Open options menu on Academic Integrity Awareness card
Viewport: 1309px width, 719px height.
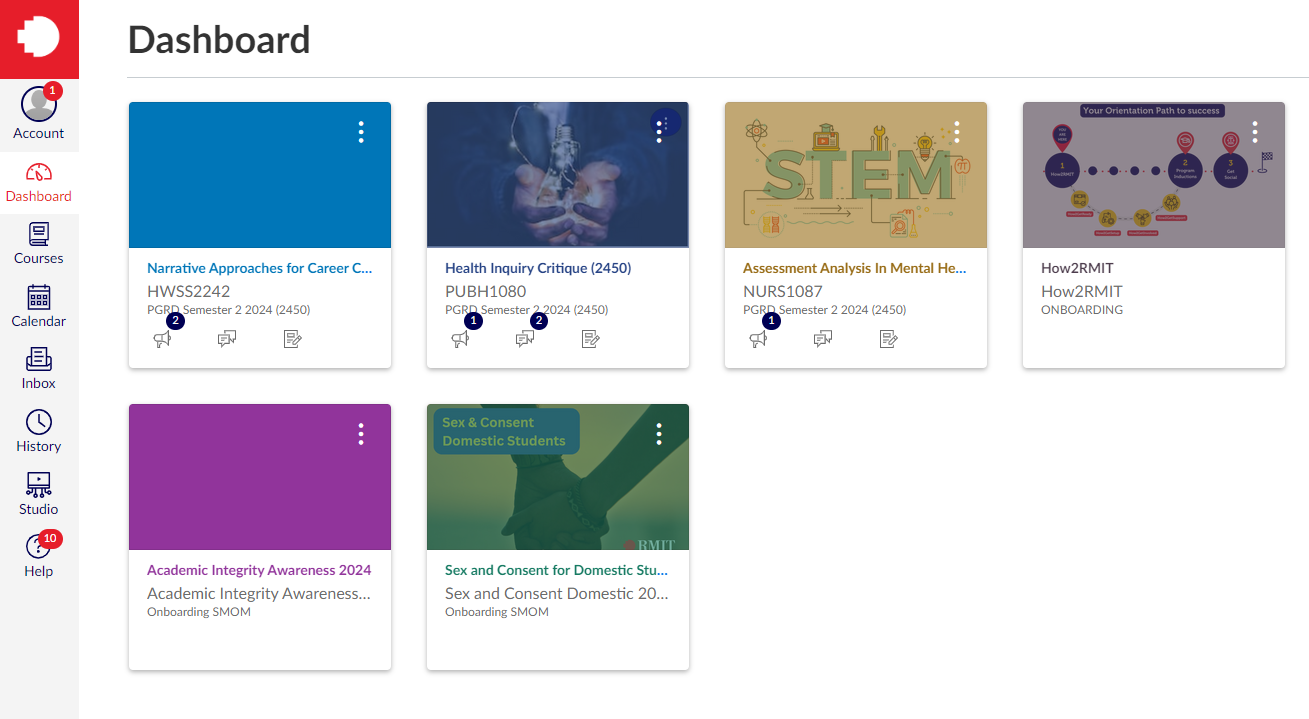point(360,433)
